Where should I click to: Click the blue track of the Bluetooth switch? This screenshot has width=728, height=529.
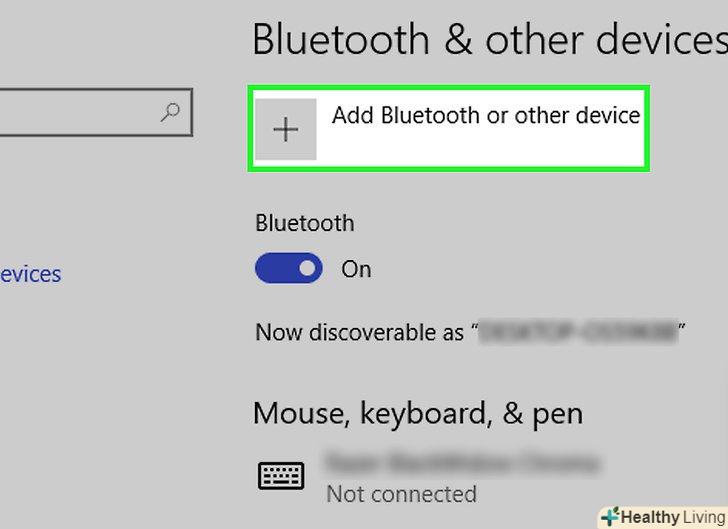(x=272, y=268)
